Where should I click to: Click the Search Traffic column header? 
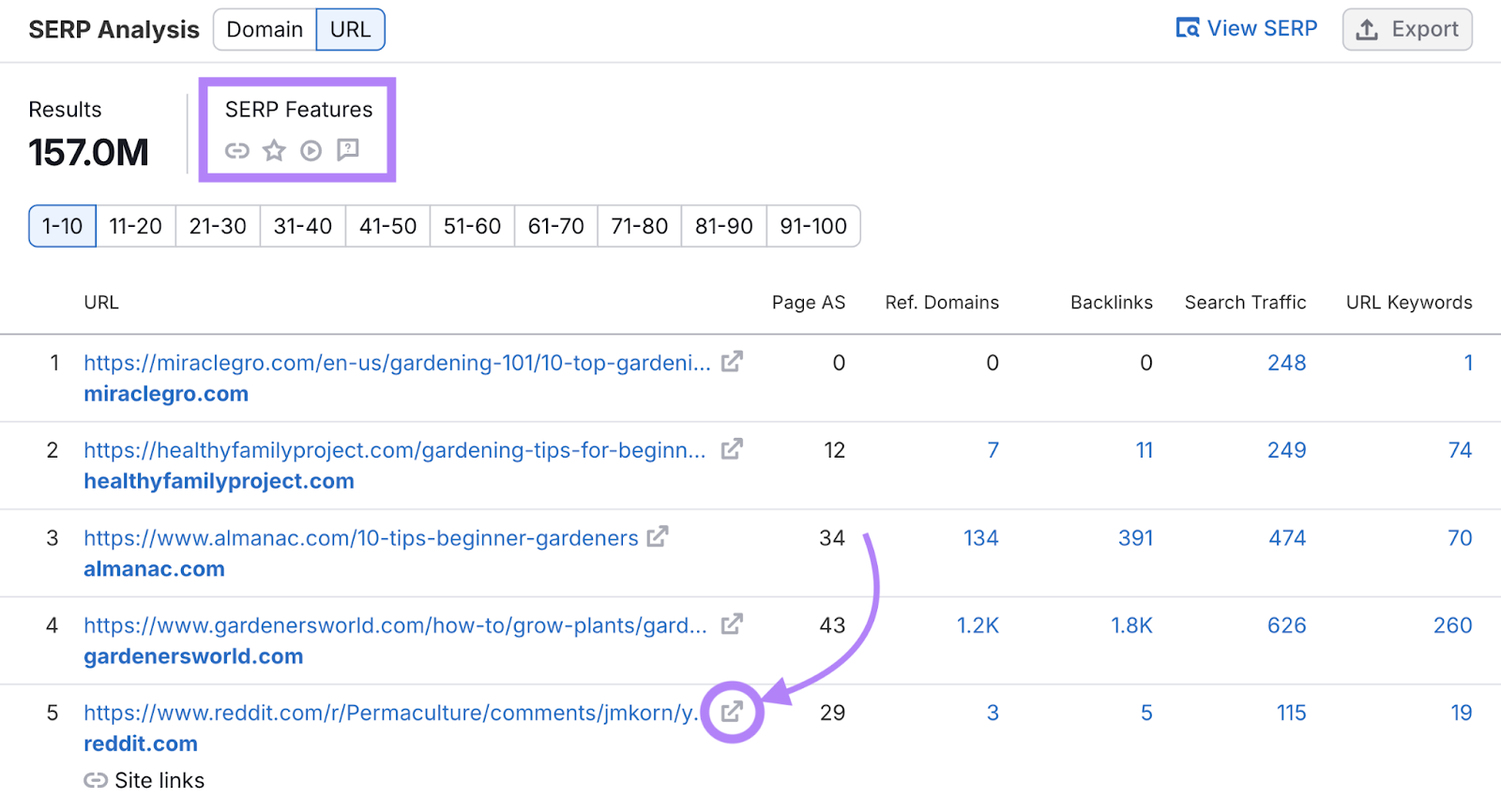click(x=1245, y=303)
